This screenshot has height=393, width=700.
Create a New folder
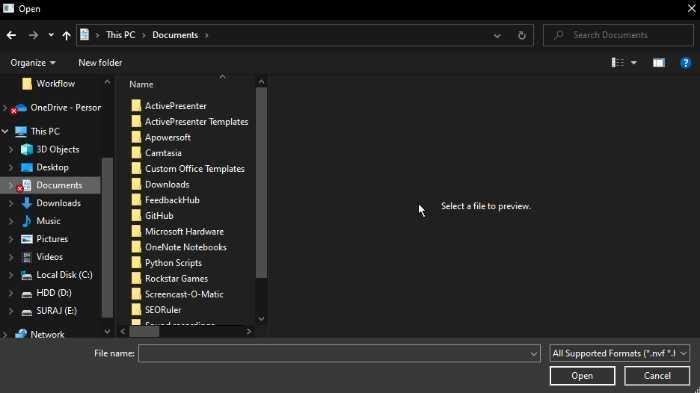point(100,63)
